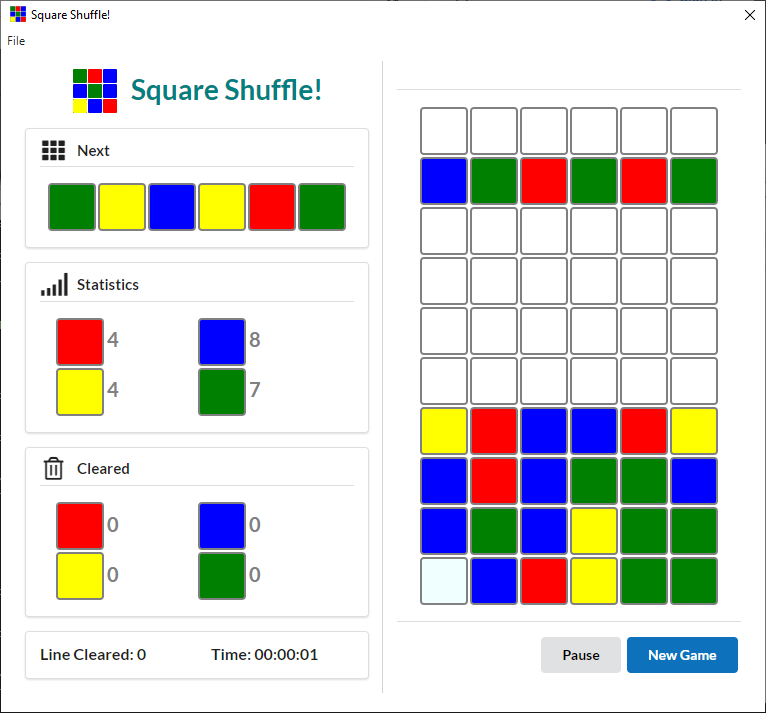Click the app icon in title bar
766x713 pixels.
17,14
